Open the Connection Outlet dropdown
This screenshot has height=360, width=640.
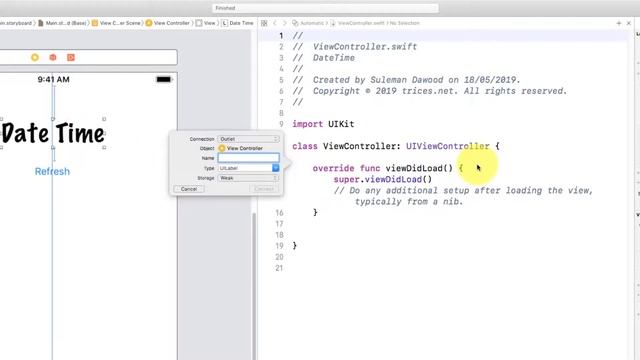pyautogui.click(x=248, y=139)
